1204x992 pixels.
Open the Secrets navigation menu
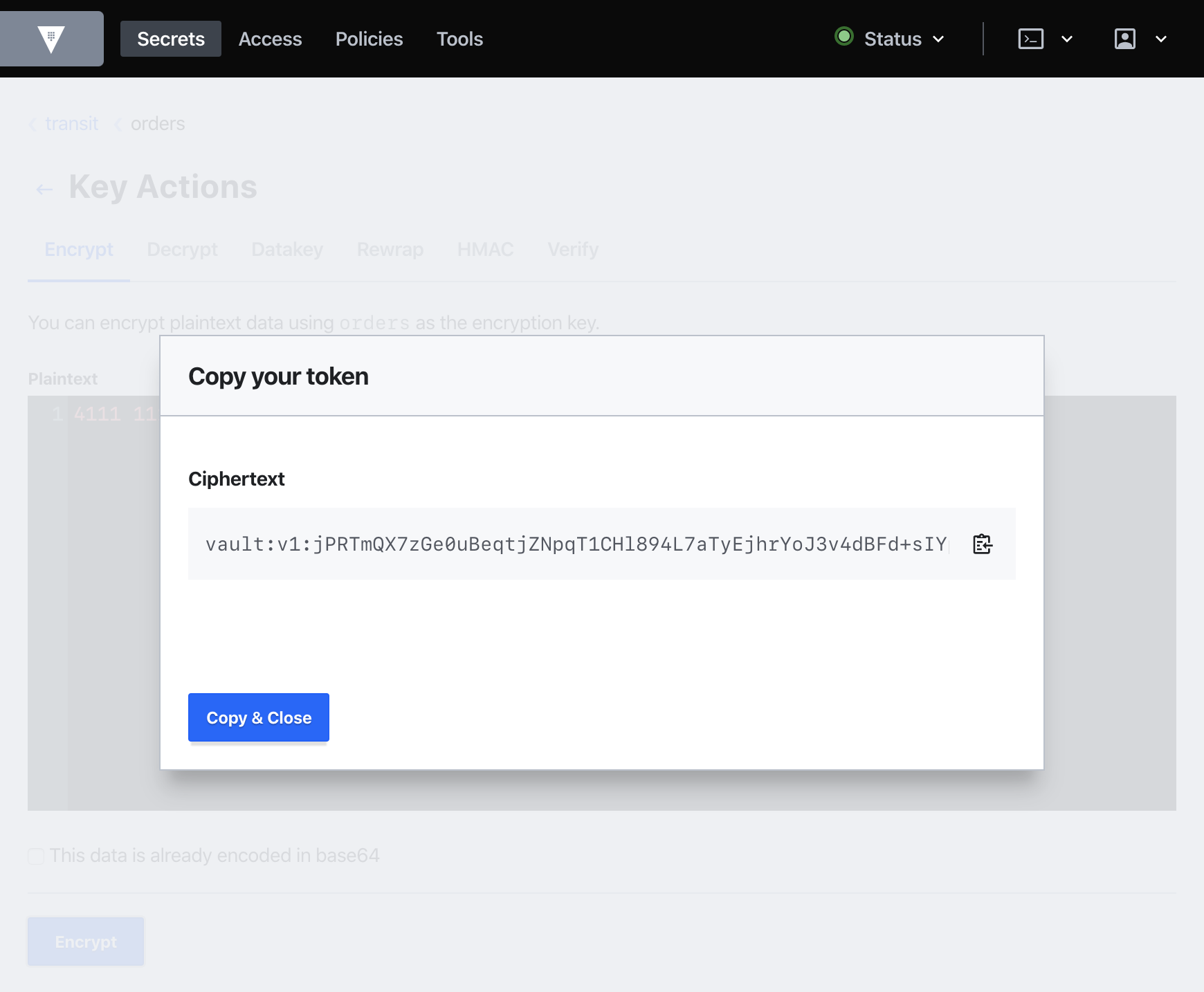pos(170,39)
